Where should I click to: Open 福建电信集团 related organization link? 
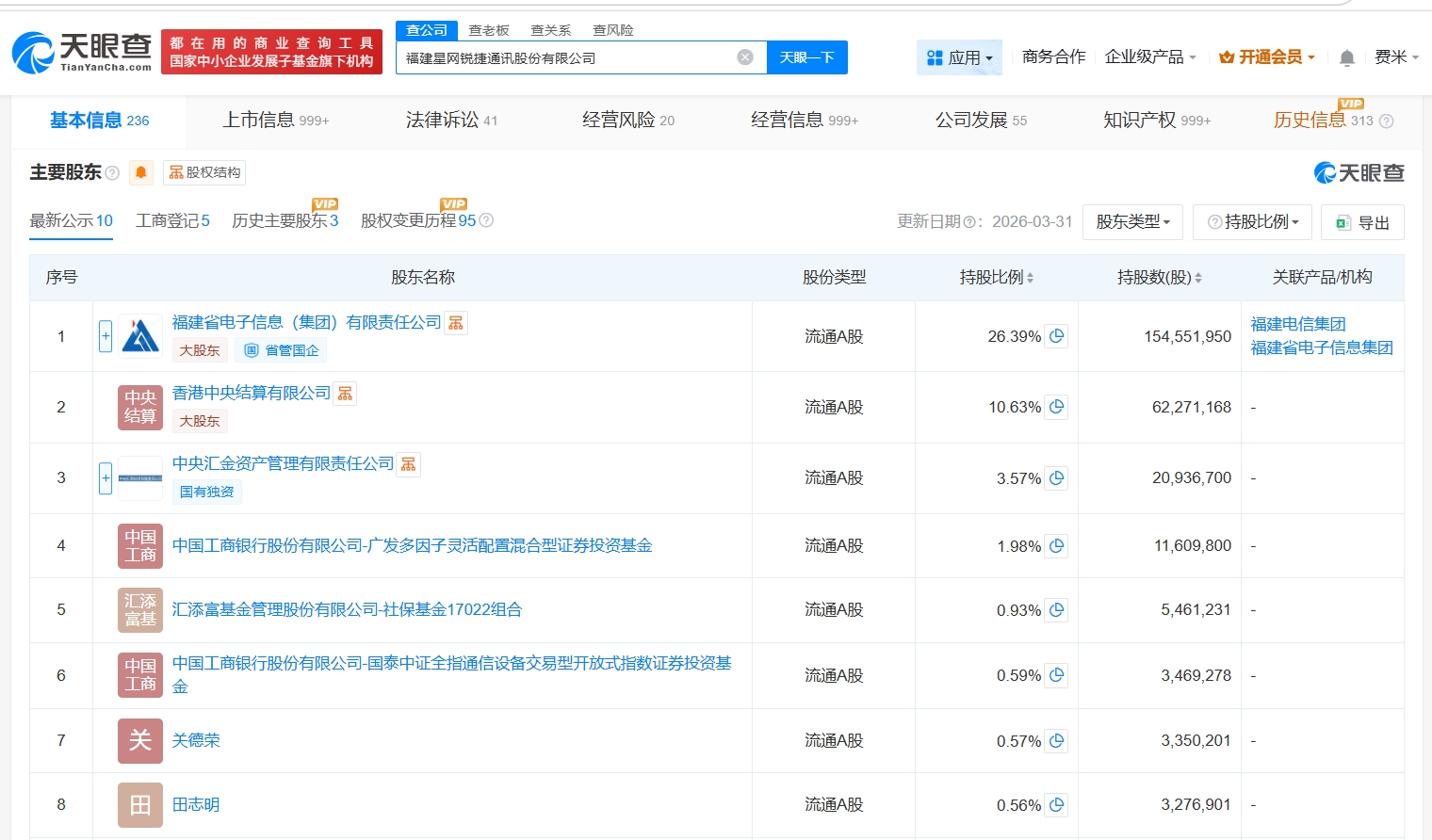pyautogui.click(x=1298, y=324)
